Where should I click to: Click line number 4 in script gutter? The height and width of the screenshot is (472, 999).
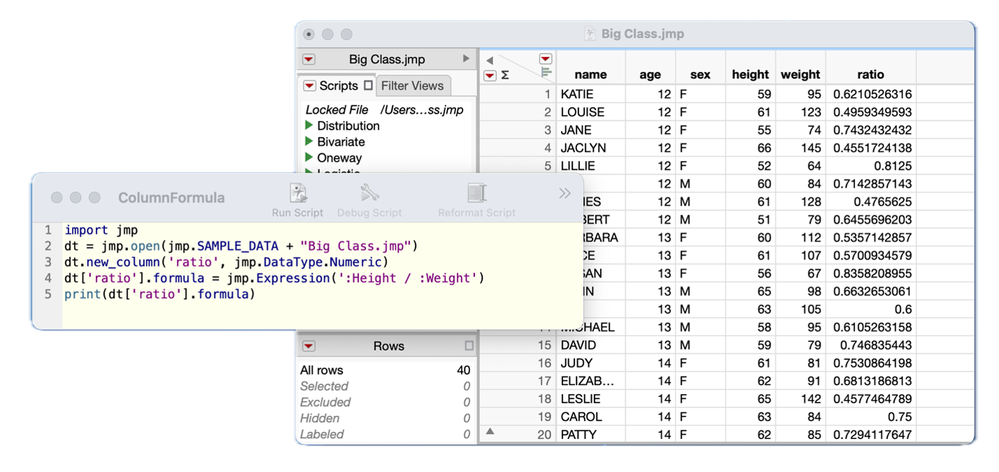(x=48, y=278)
